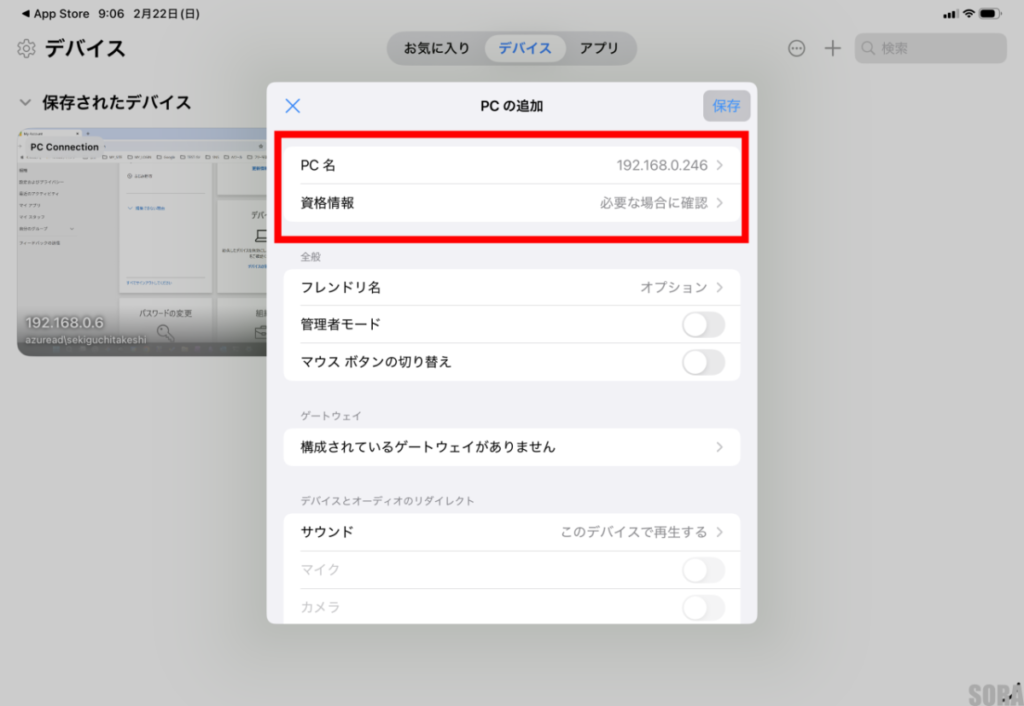Enable the 管理者モード switch

point(703,325)
